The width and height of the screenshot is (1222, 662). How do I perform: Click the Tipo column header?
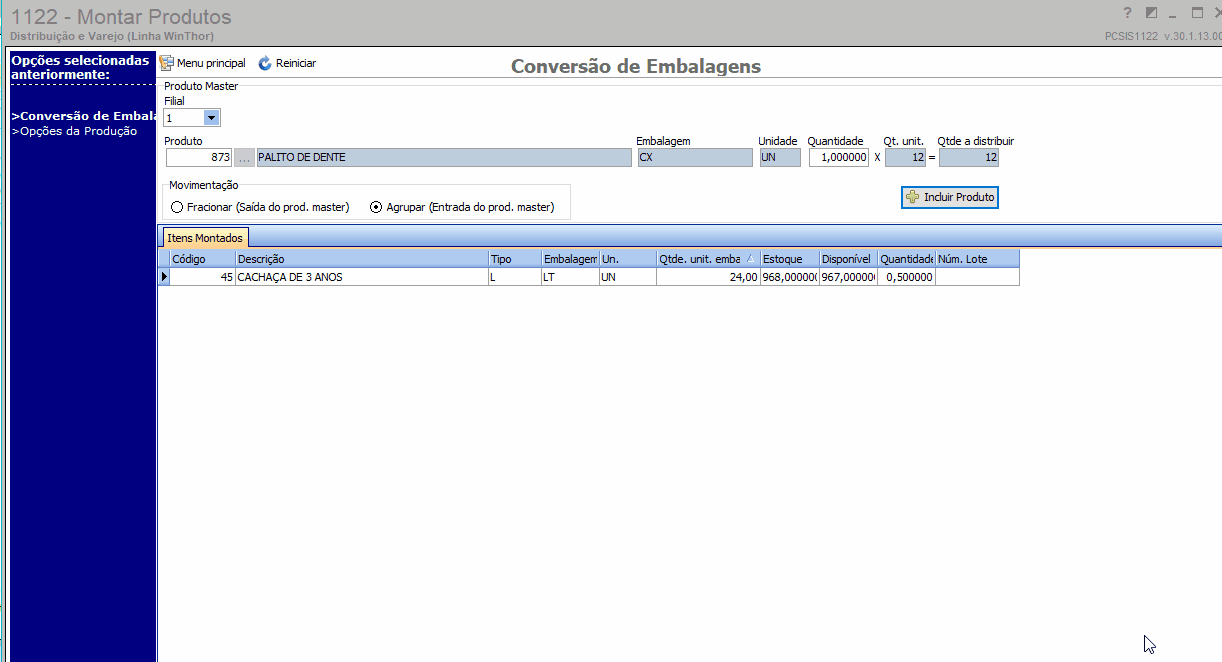[x=514, y=259]
